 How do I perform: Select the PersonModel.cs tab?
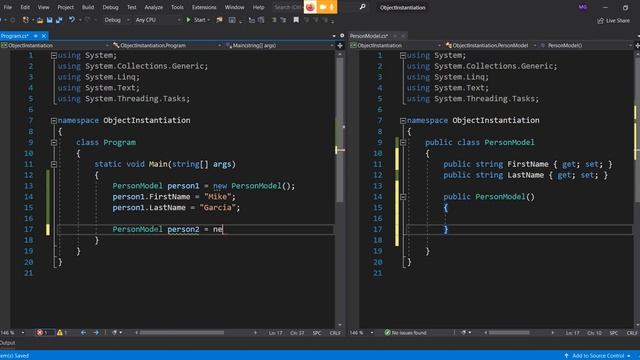click(x=369, y=36)
